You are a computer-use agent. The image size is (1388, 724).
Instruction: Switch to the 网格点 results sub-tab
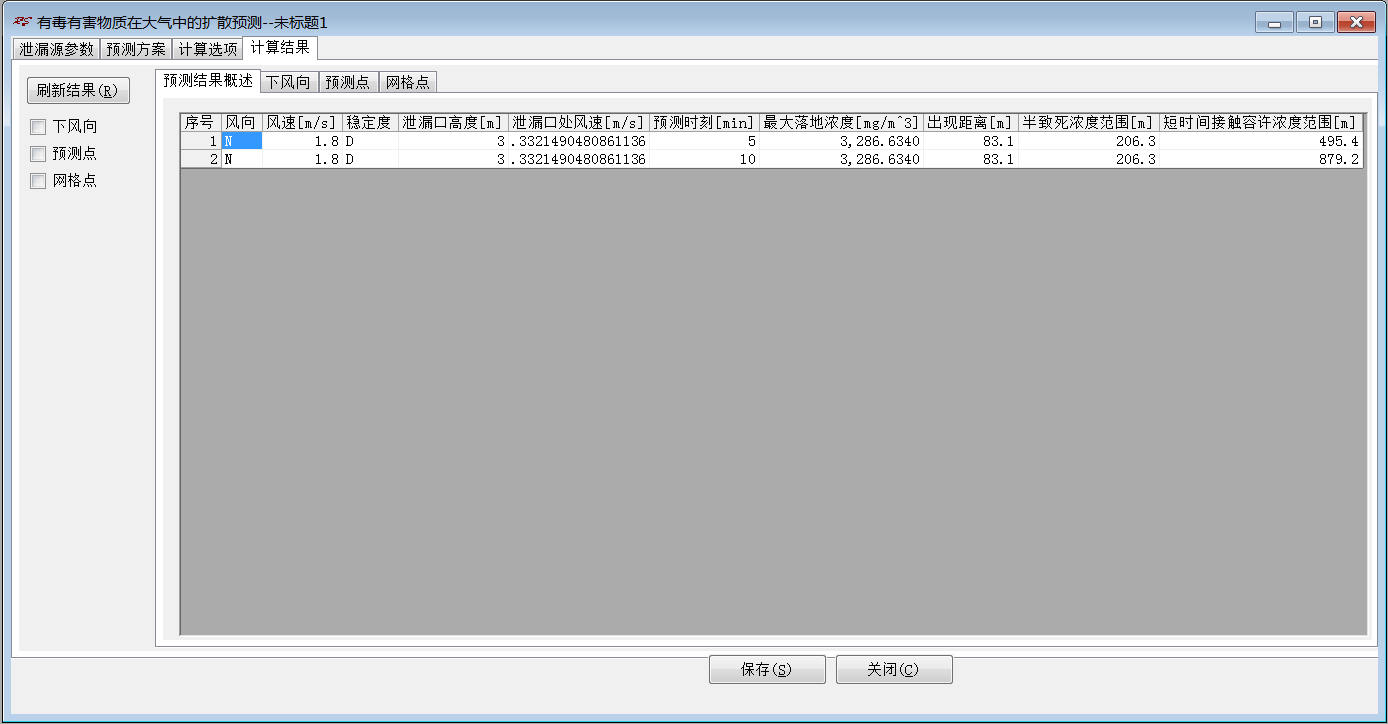[x=408, y=83]
